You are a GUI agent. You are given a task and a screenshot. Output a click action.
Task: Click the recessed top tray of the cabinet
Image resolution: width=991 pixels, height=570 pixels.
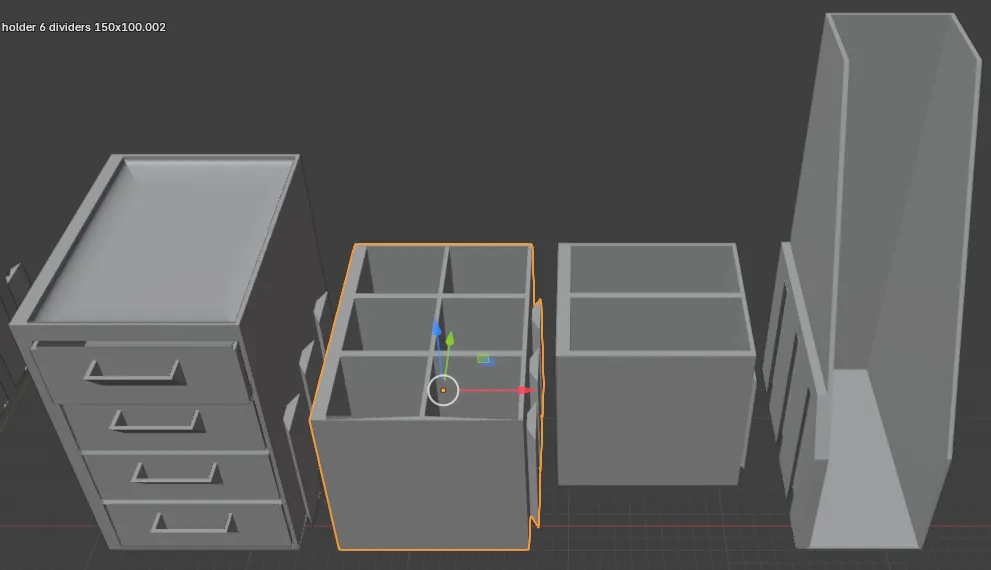tap(163, 239)
